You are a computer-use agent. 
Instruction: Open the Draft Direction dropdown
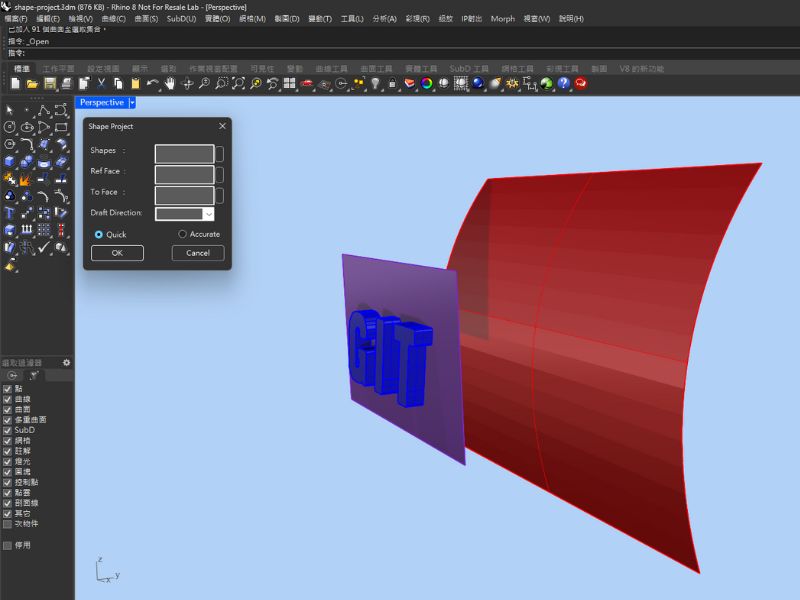click(x=208, y=213)
